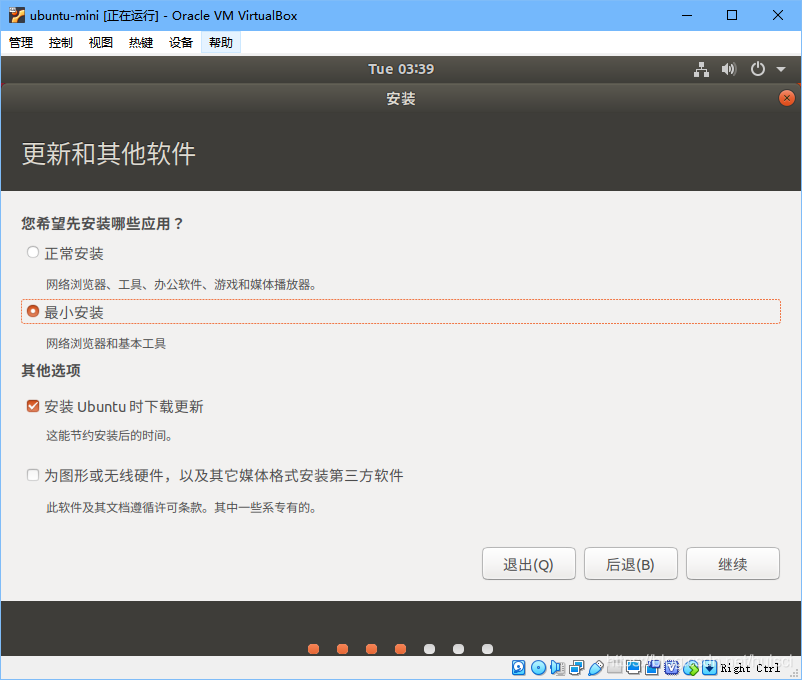This screenshot has height=680, width=802.
Task: Click the network adapters status icon
Action: (x=576, y=667)
